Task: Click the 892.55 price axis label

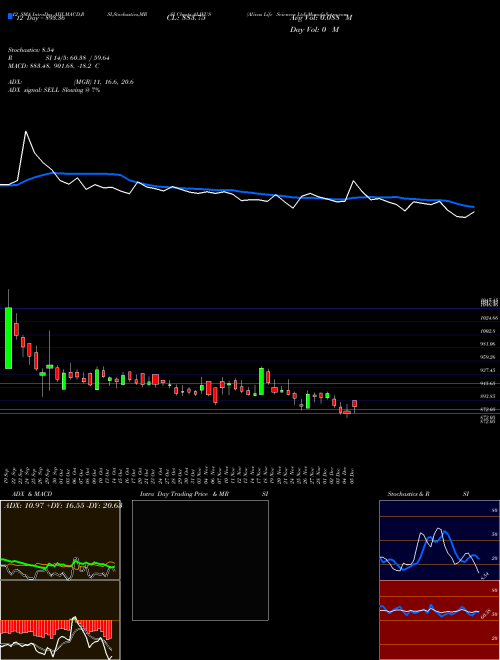Action: [490, 396]
